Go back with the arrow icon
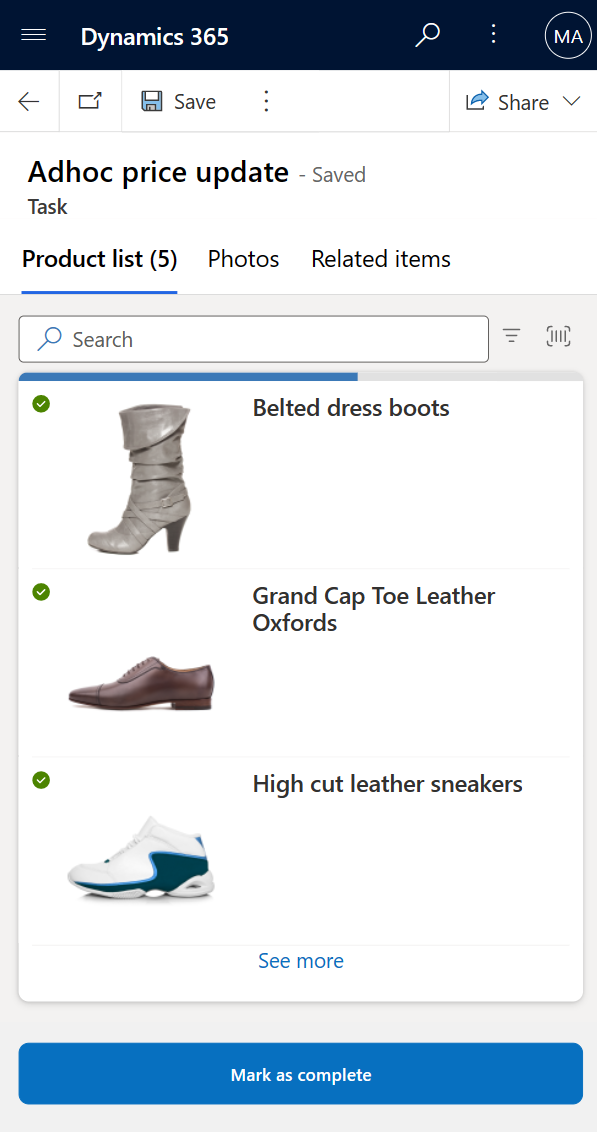The height and width of the screenshot is (1132, 597). click(29, 102)
